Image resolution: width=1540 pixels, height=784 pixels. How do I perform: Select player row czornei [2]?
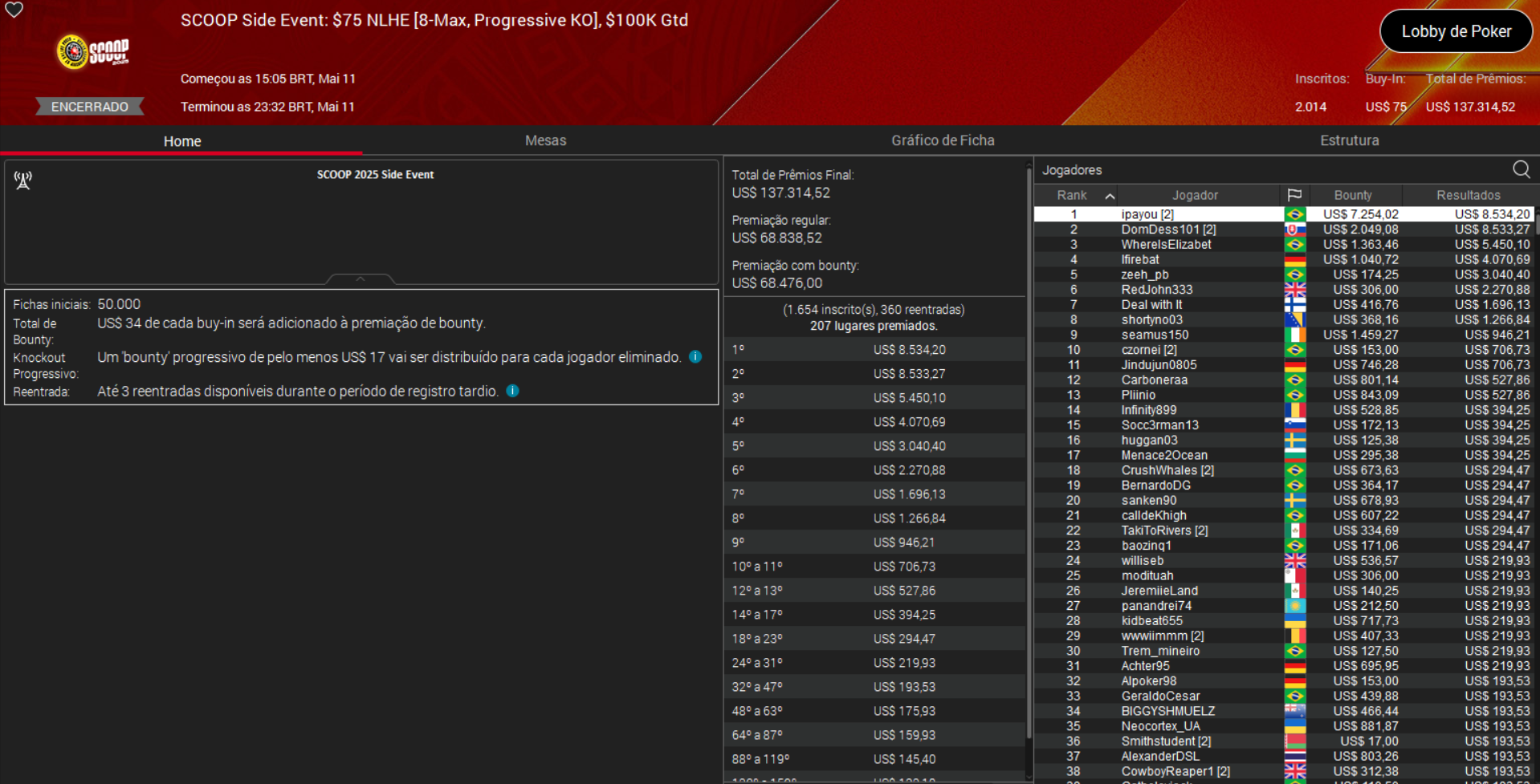point(1284,350)
